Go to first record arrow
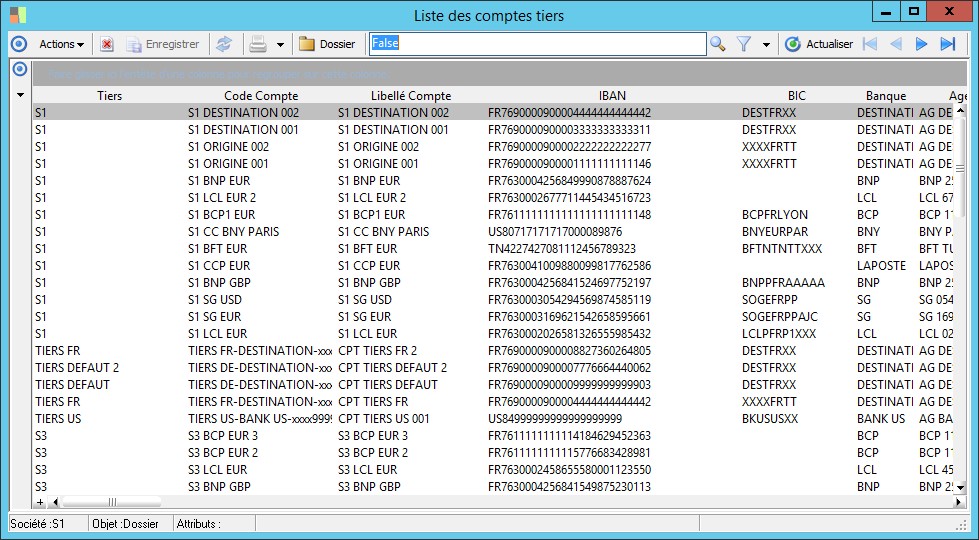 tap(870, 44)
